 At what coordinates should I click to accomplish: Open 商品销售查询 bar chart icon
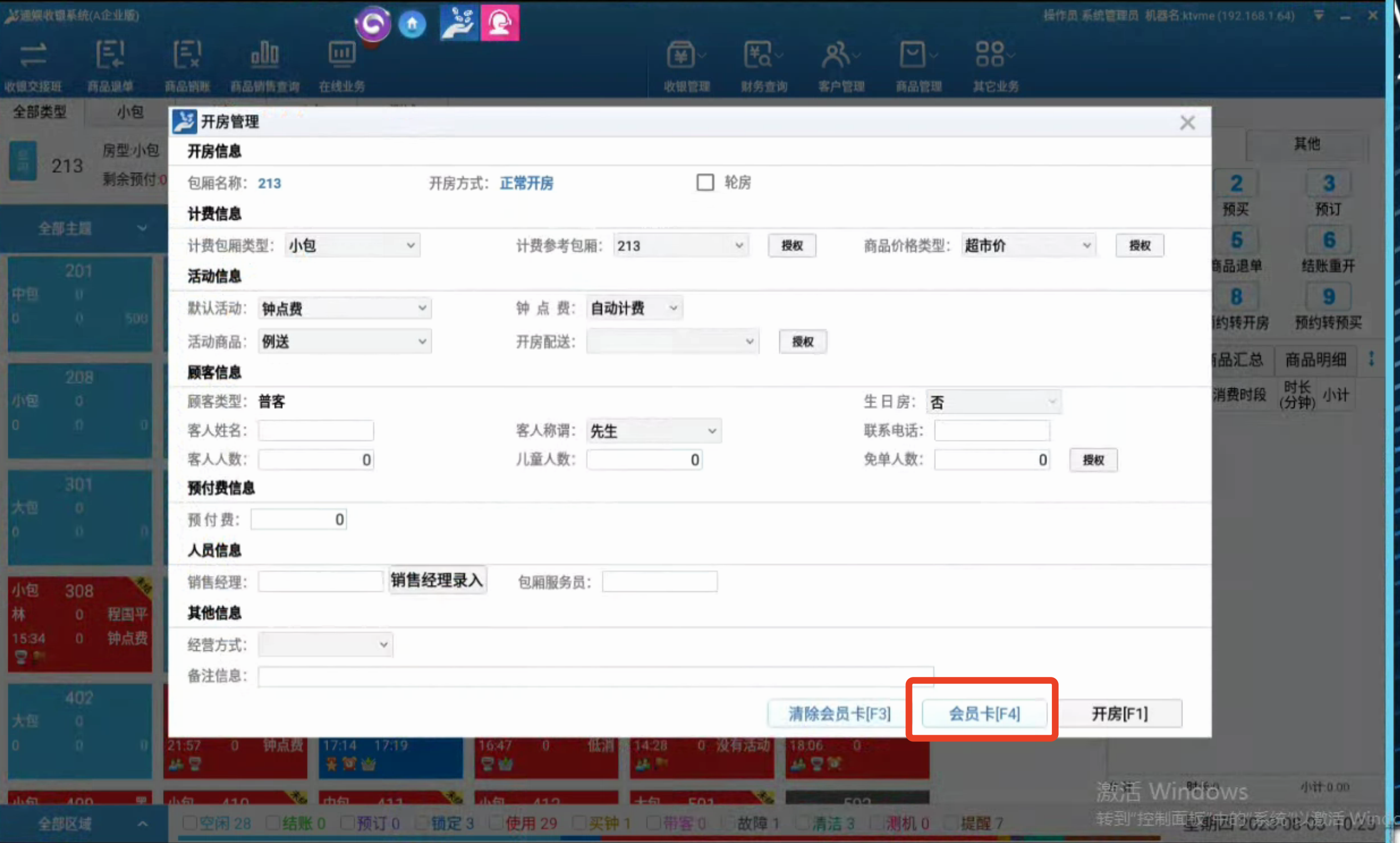point(265,66)
